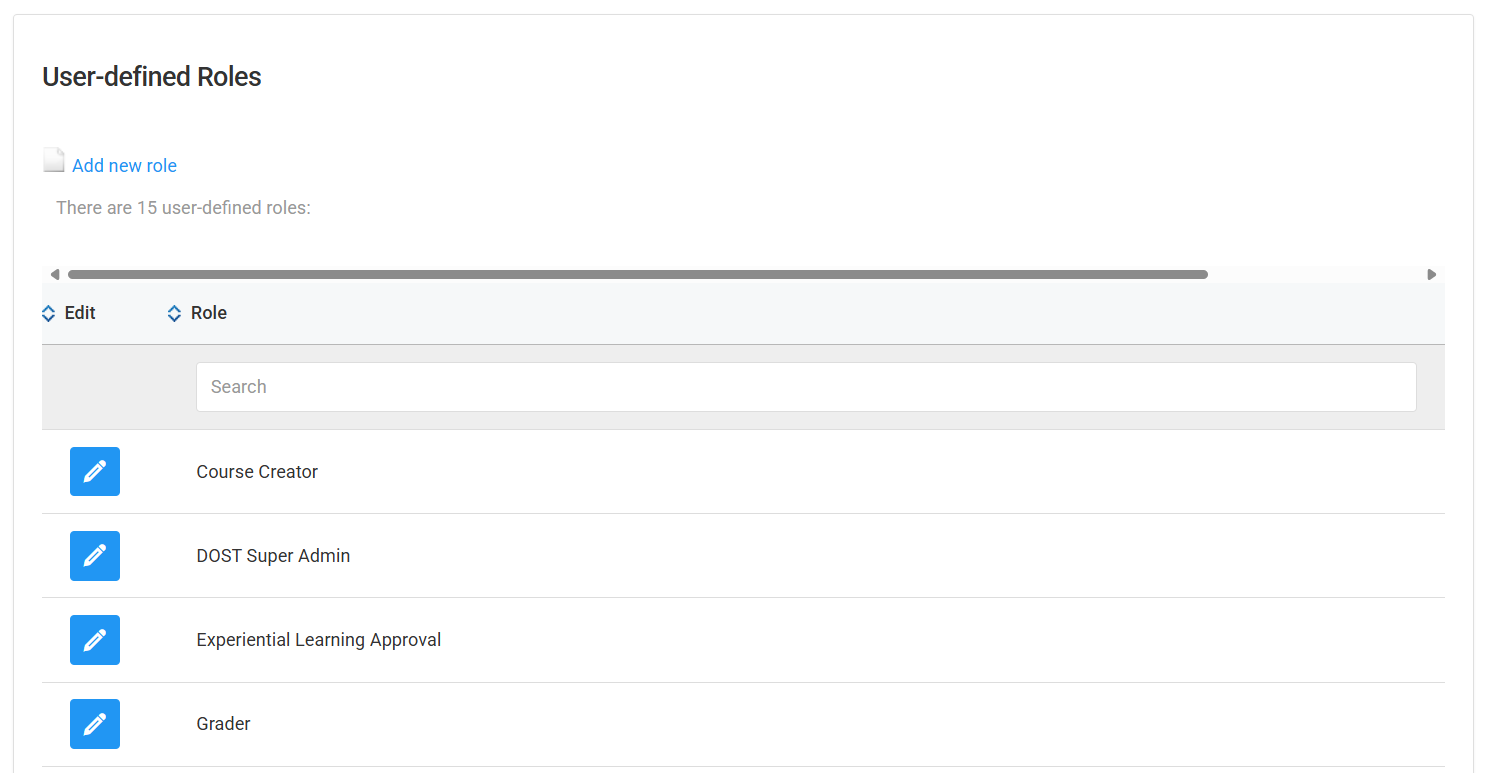Select the DOST Super Admin row text
1491x773 pixels.
273,556
